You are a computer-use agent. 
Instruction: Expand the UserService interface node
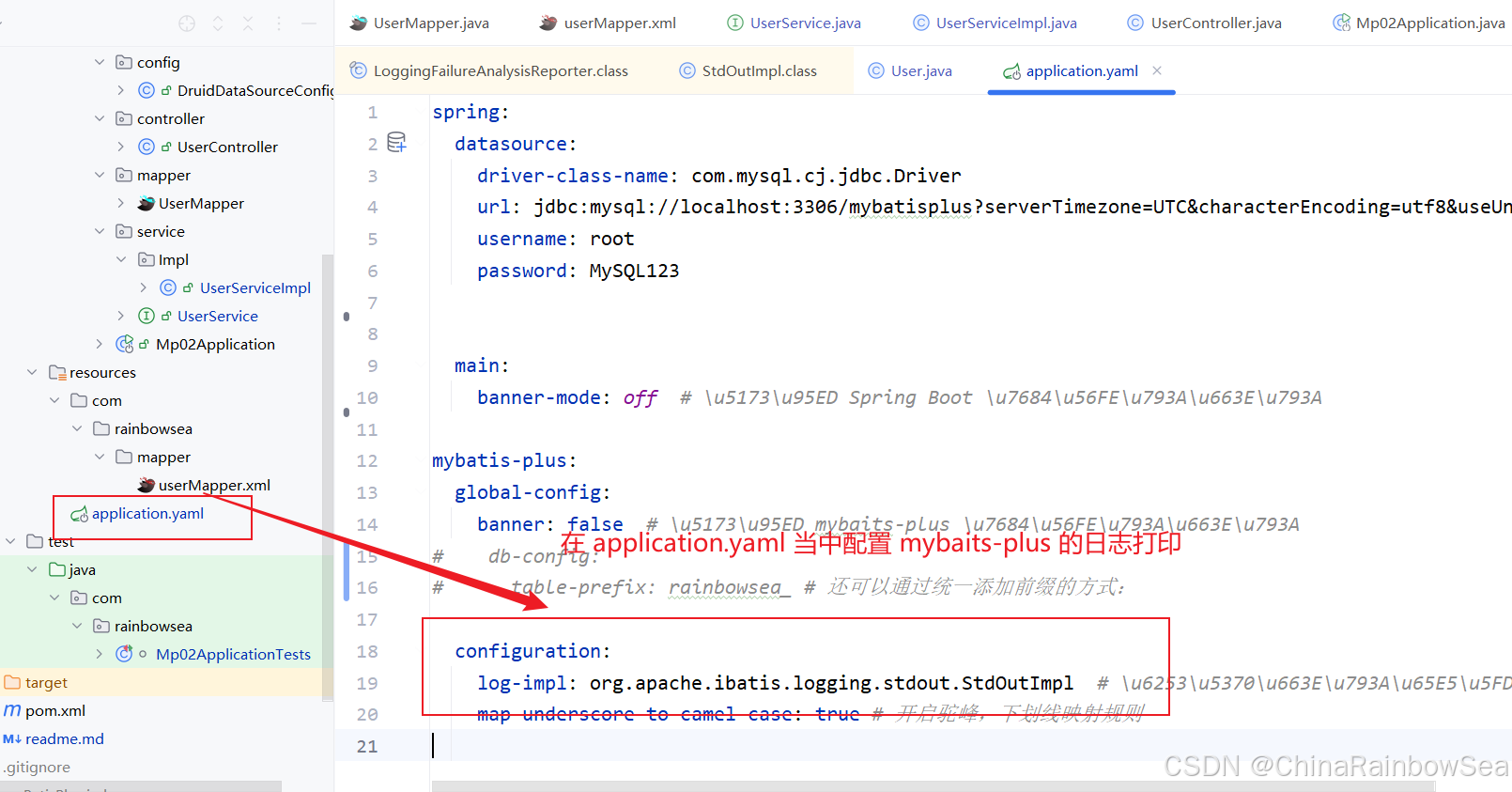click(x=121, y=316)
